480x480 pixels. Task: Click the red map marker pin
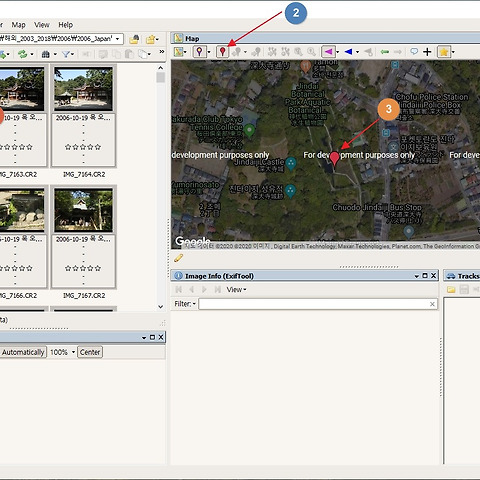coord(334,158)
